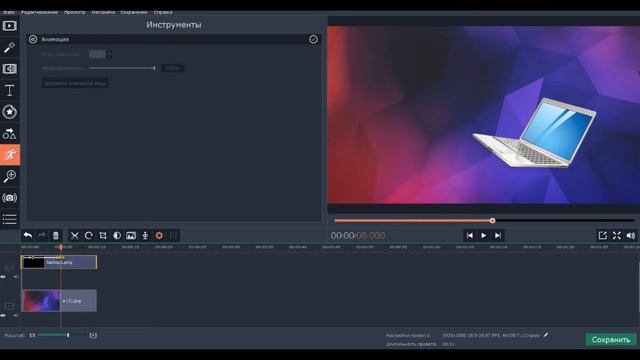The height and width of the screenshot is (360, 640).
Task: Open the Stabilization camera tool
Action: [x=9, y=198]
